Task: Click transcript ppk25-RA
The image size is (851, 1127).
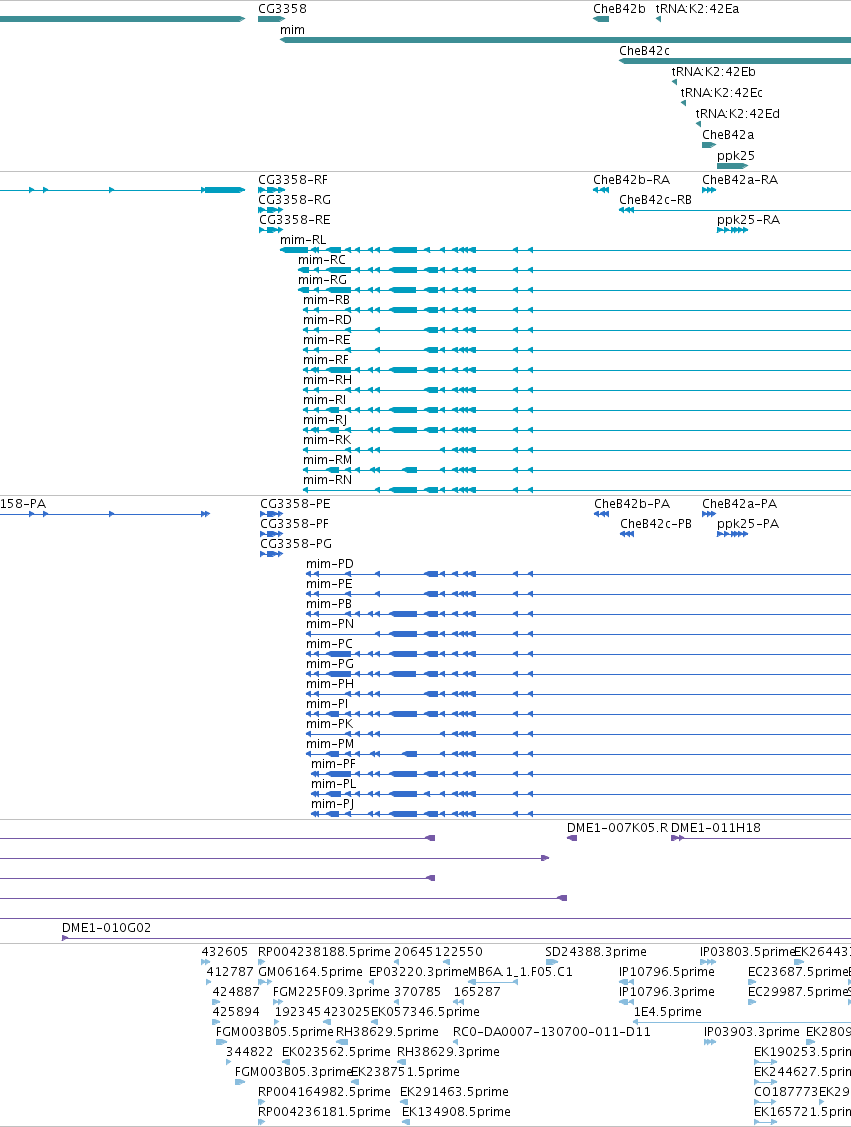Action: tap(748, 219)
